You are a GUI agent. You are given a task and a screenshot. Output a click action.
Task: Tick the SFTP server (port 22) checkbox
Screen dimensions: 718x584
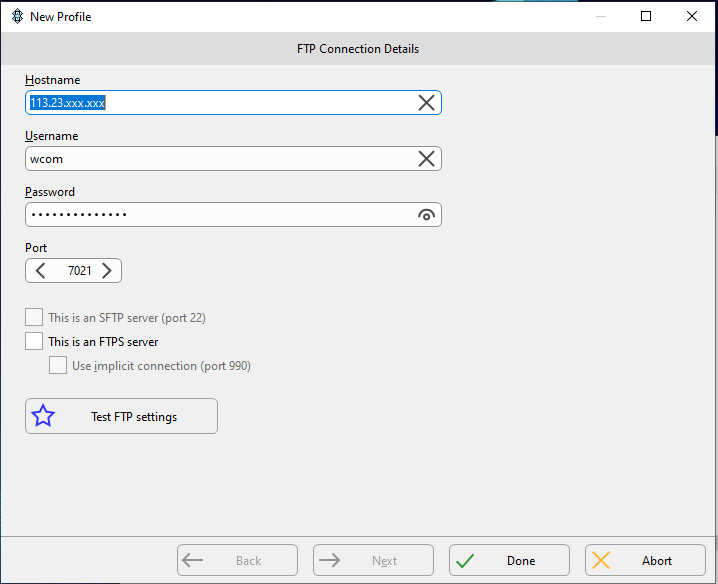34,317
